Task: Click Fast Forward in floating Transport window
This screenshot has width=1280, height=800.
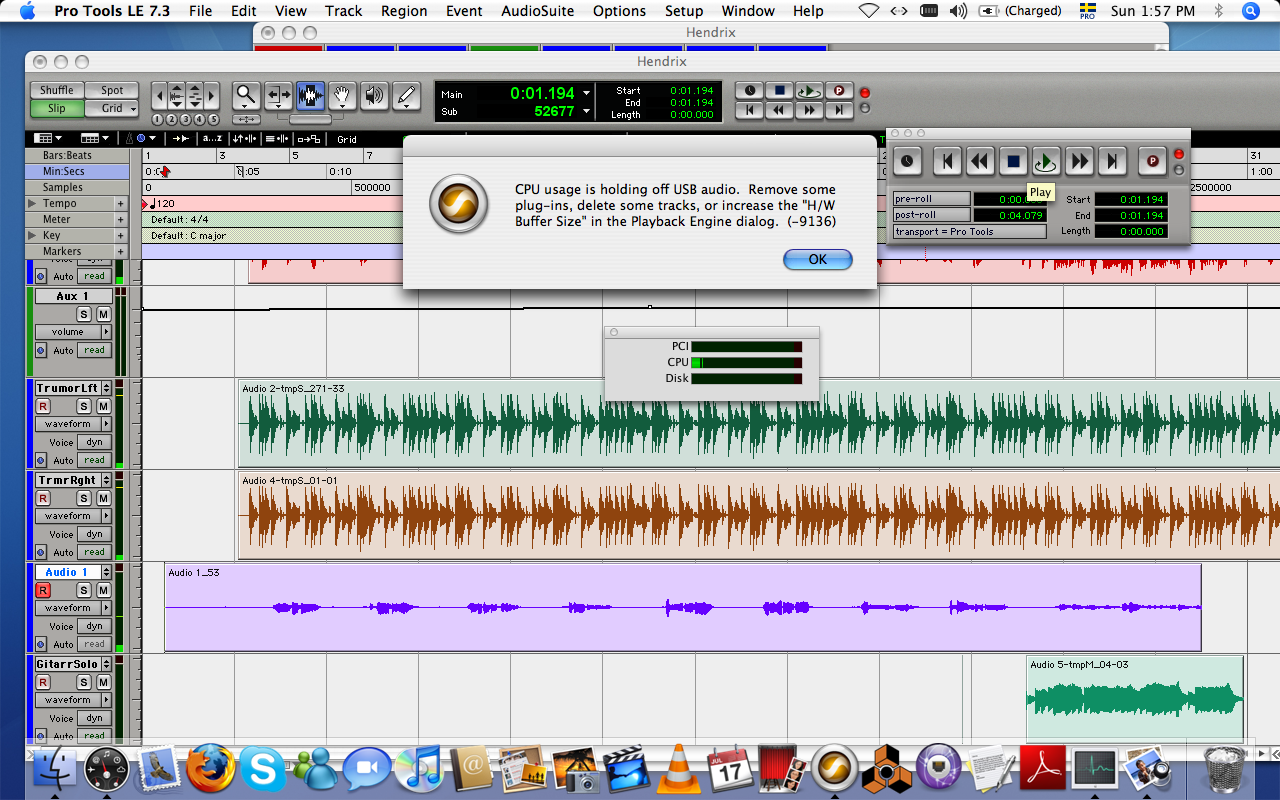Action: [x=1079, y=161]
